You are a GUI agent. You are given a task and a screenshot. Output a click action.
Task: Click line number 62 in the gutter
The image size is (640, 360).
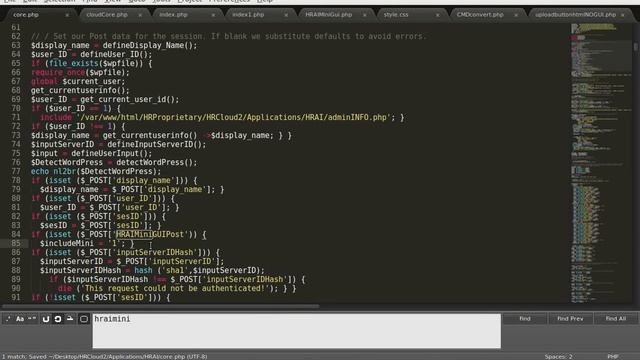pyautogui.click(x=16, y=36)
